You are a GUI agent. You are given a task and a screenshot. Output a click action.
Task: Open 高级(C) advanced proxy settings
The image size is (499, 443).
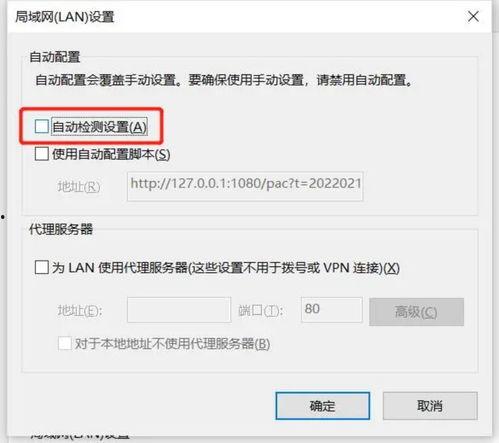(x=416, y=312)
